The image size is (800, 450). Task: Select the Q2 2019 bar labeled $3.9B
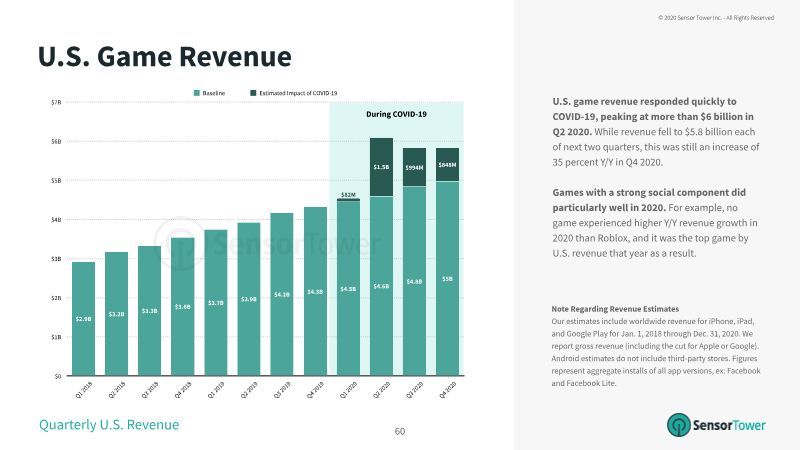coord(249,299)
